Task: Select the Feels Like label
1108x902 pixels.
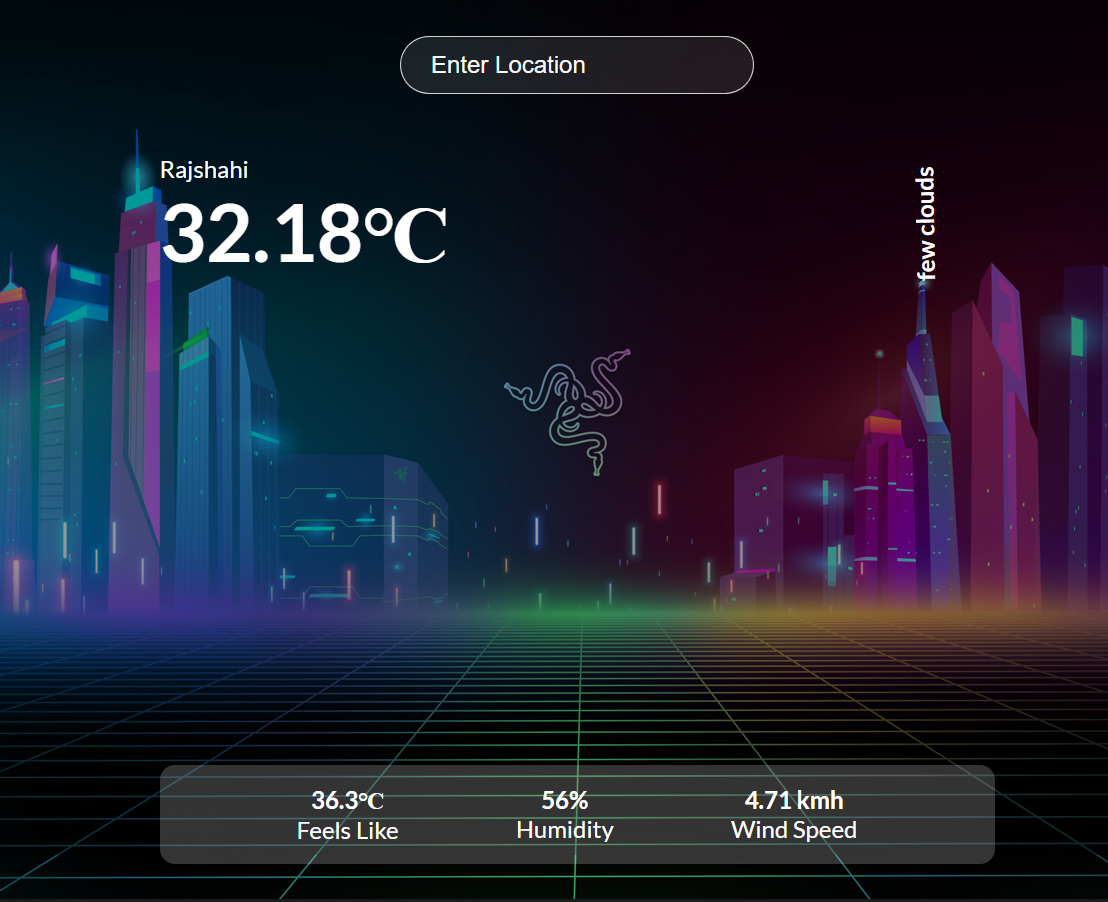Action: [x=347, y=831]
